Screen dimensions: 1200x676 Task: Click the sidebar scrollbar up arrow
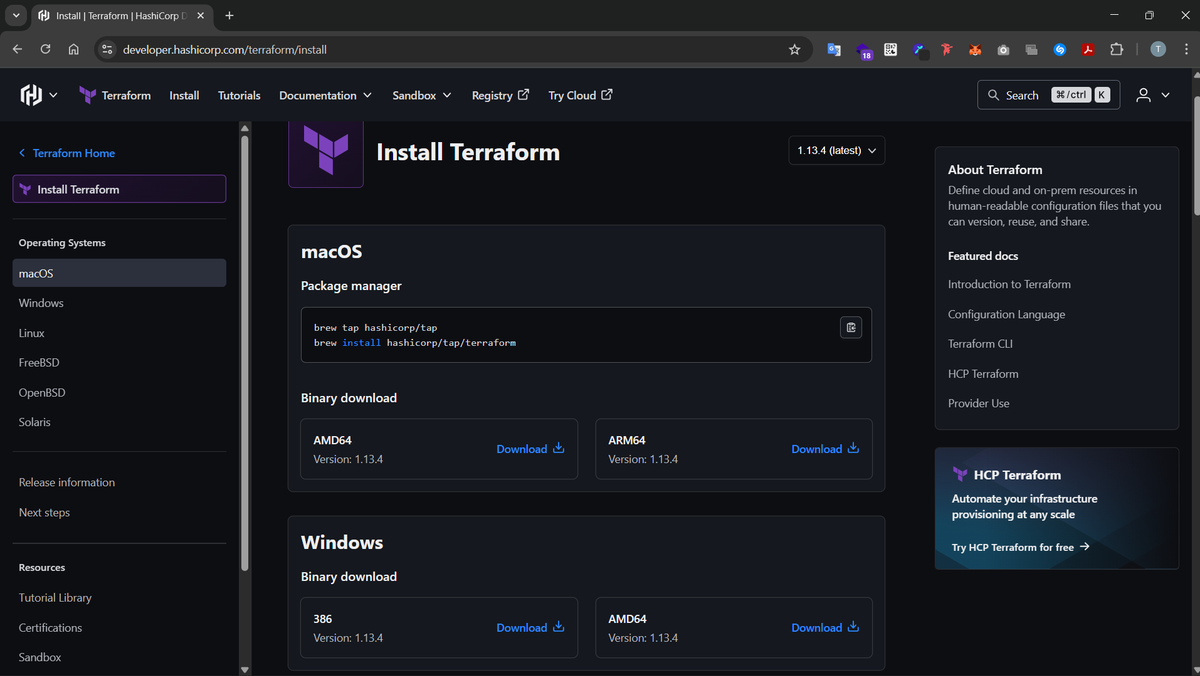pos(245,127)
